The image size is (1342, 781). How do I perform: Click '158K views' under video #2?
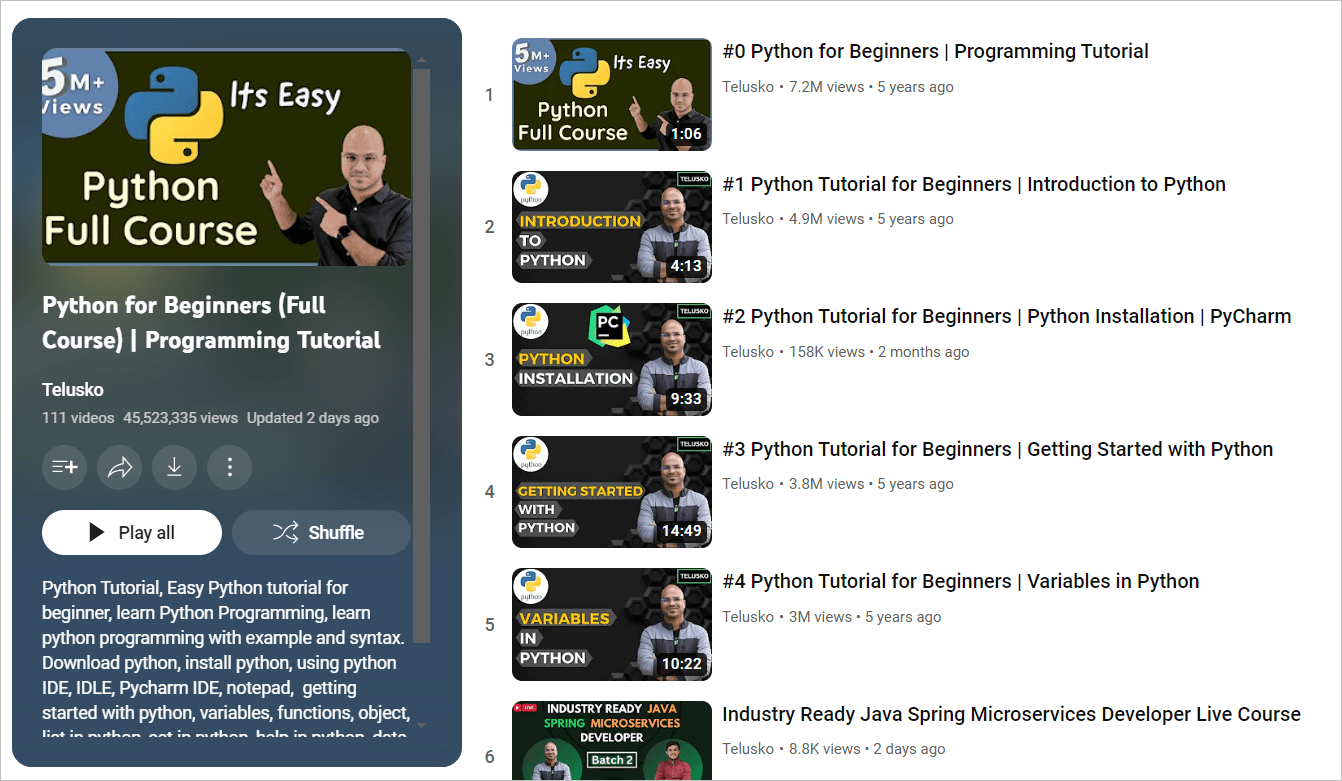tap(827, 352)
